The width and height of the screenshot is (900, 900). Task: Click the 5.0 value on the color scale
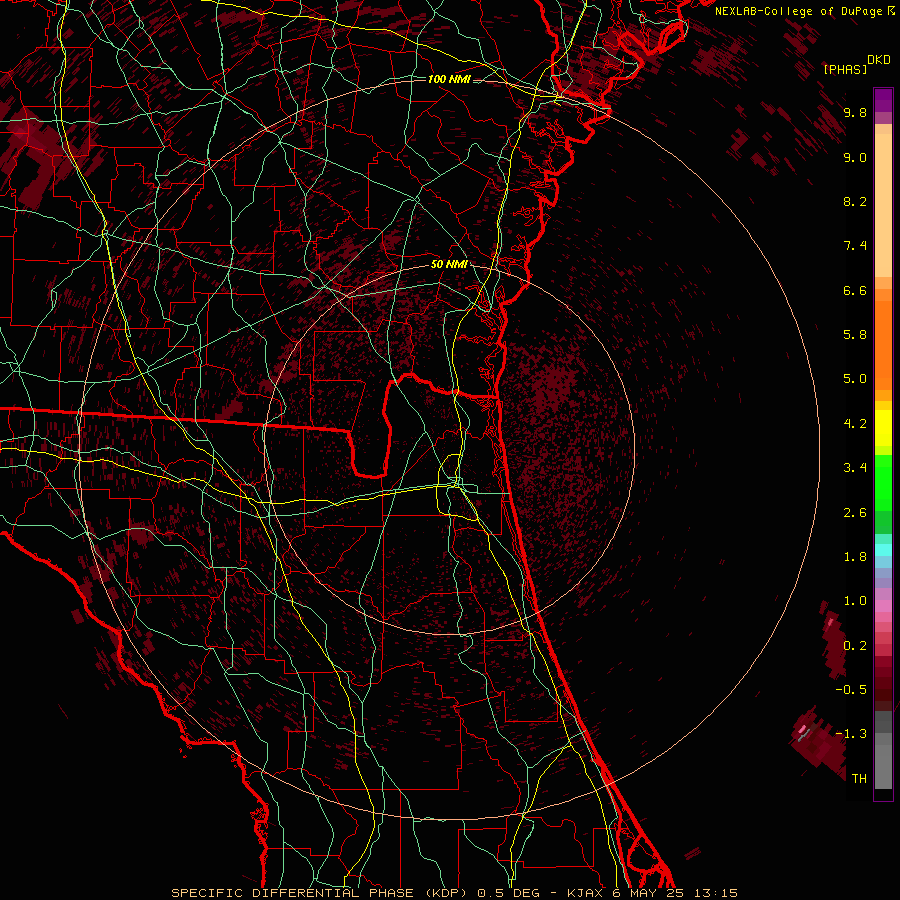(x=855, y=379)
